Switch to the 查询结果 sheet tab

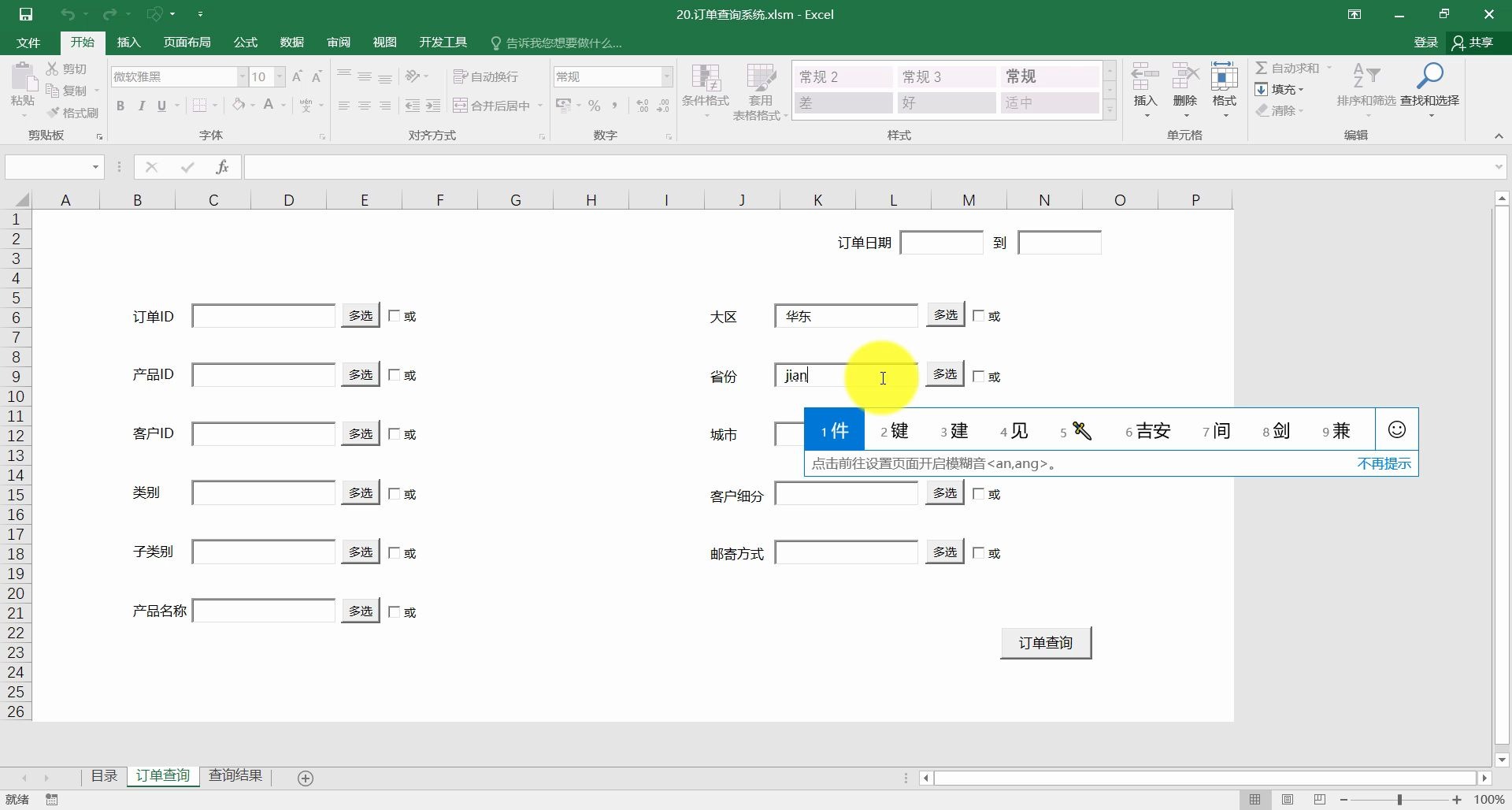tap(235, 776)
